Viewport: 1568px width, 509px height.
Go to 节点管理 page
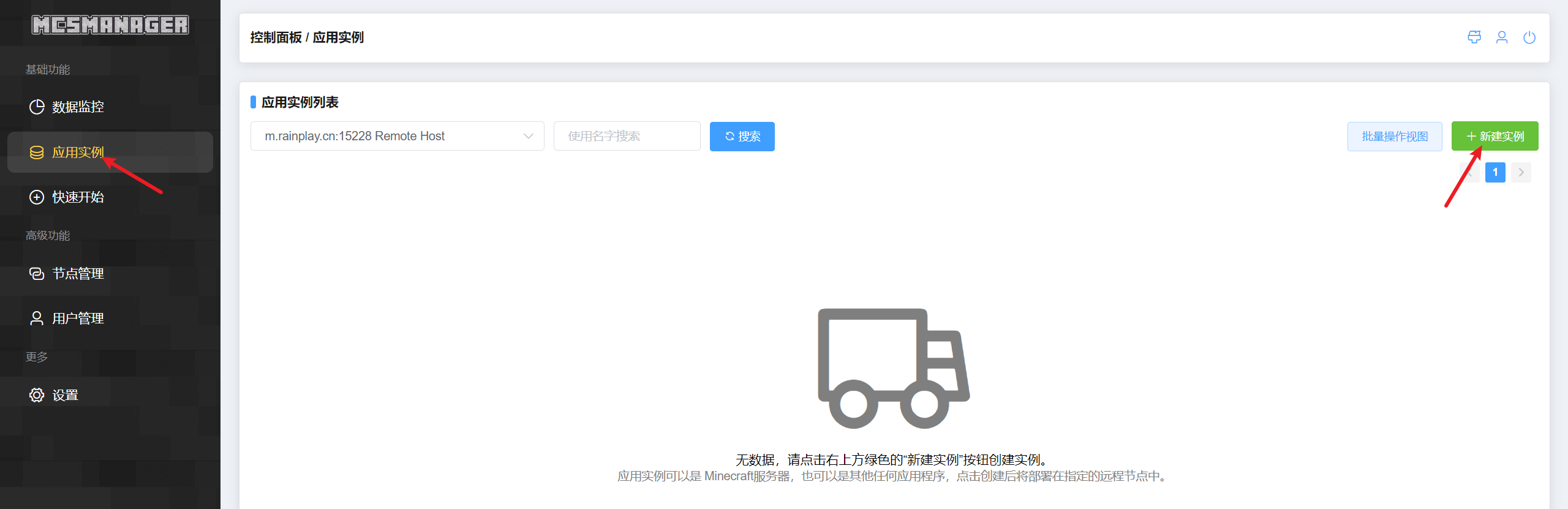tap(110, 274)
